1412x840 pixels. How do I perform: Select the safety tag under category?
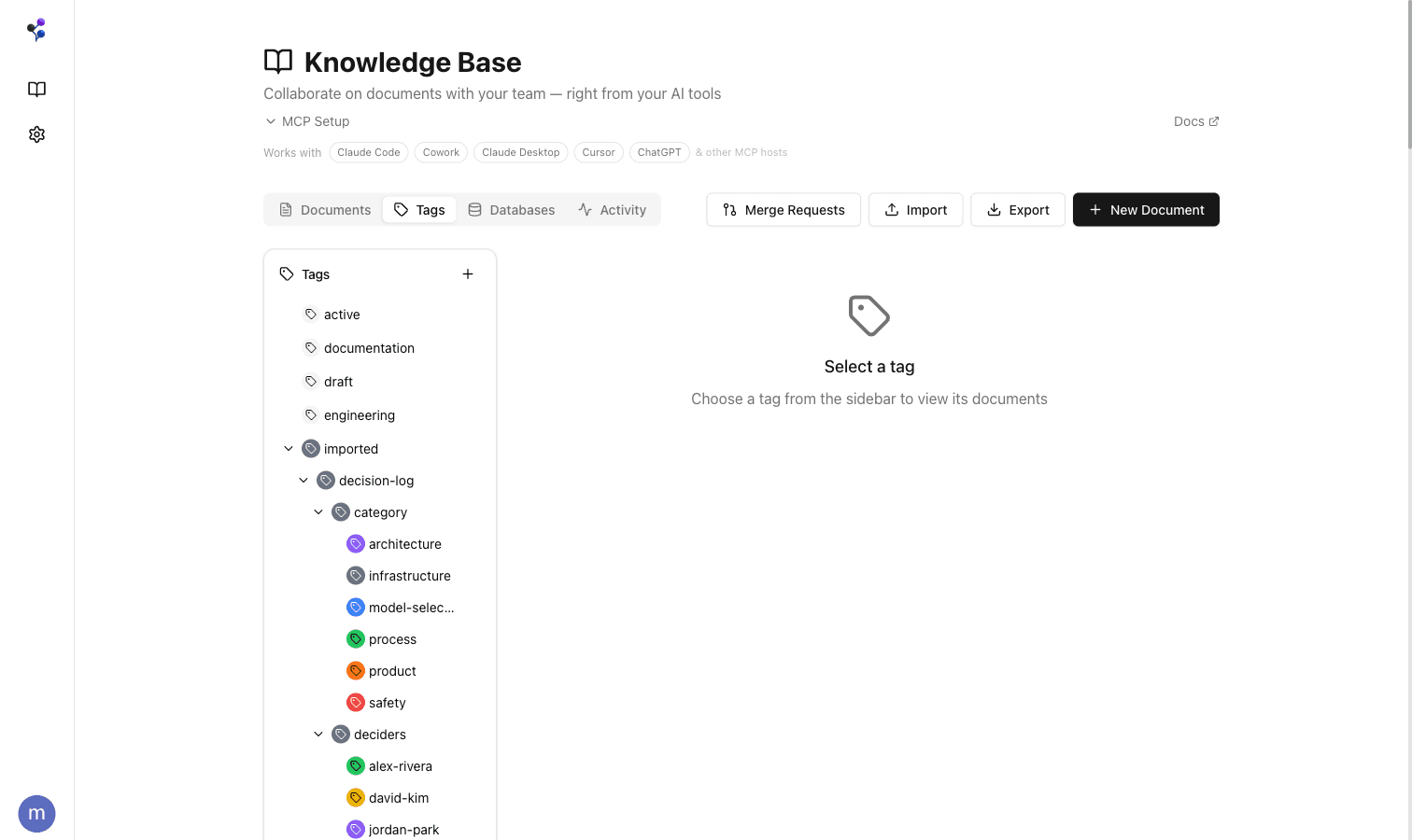[x=387, y=702]
